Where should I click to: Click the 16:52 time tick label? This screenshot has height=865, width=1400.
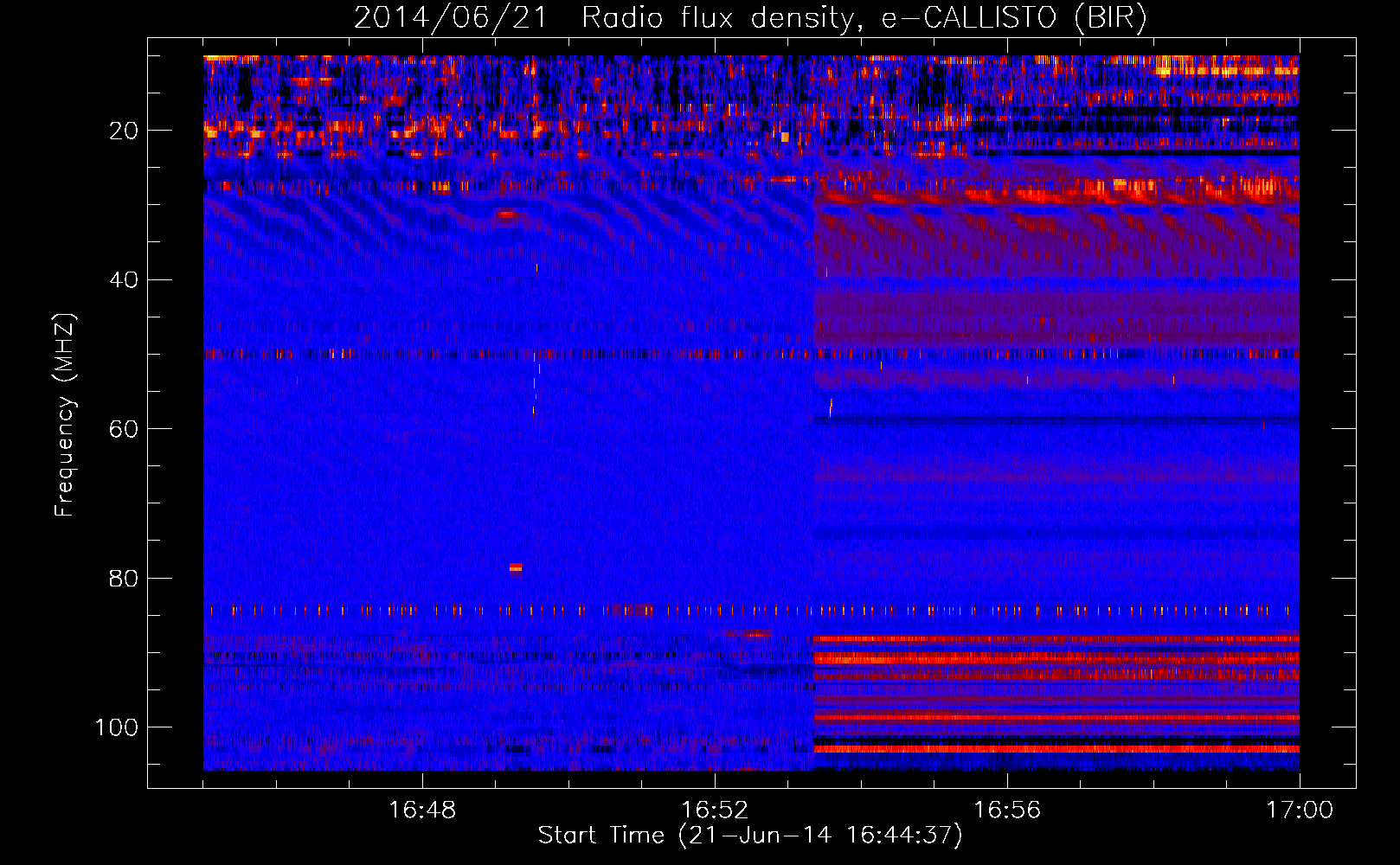pos(715,811)
